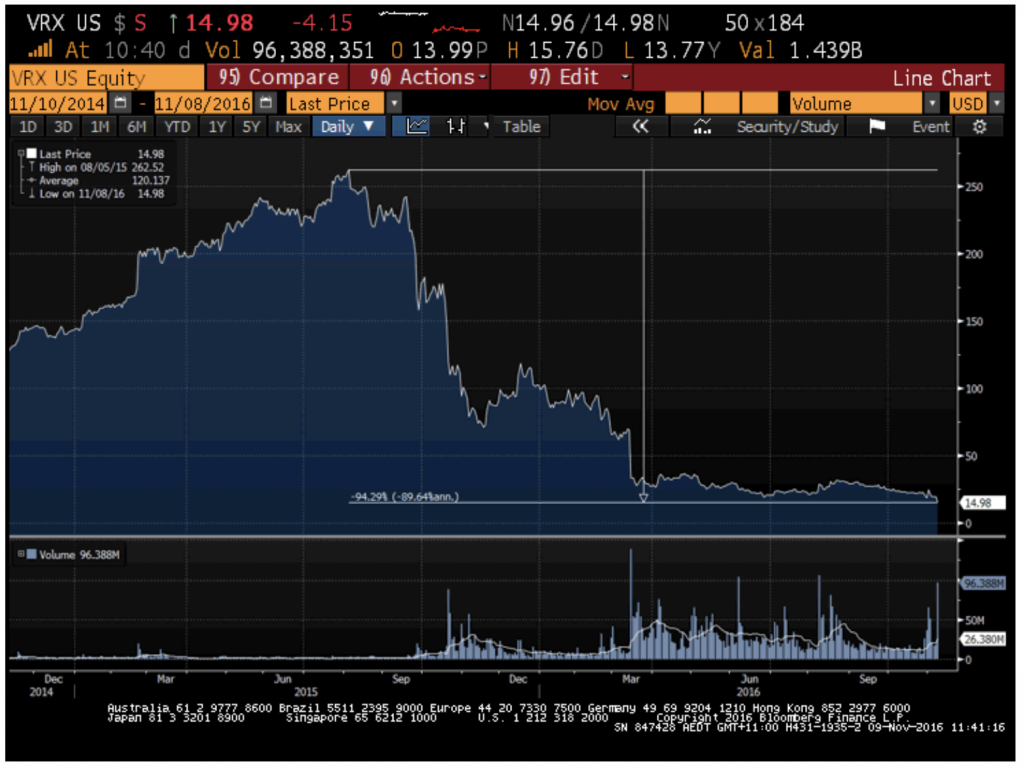Click the H 15.76D high value

pos(555,50)
